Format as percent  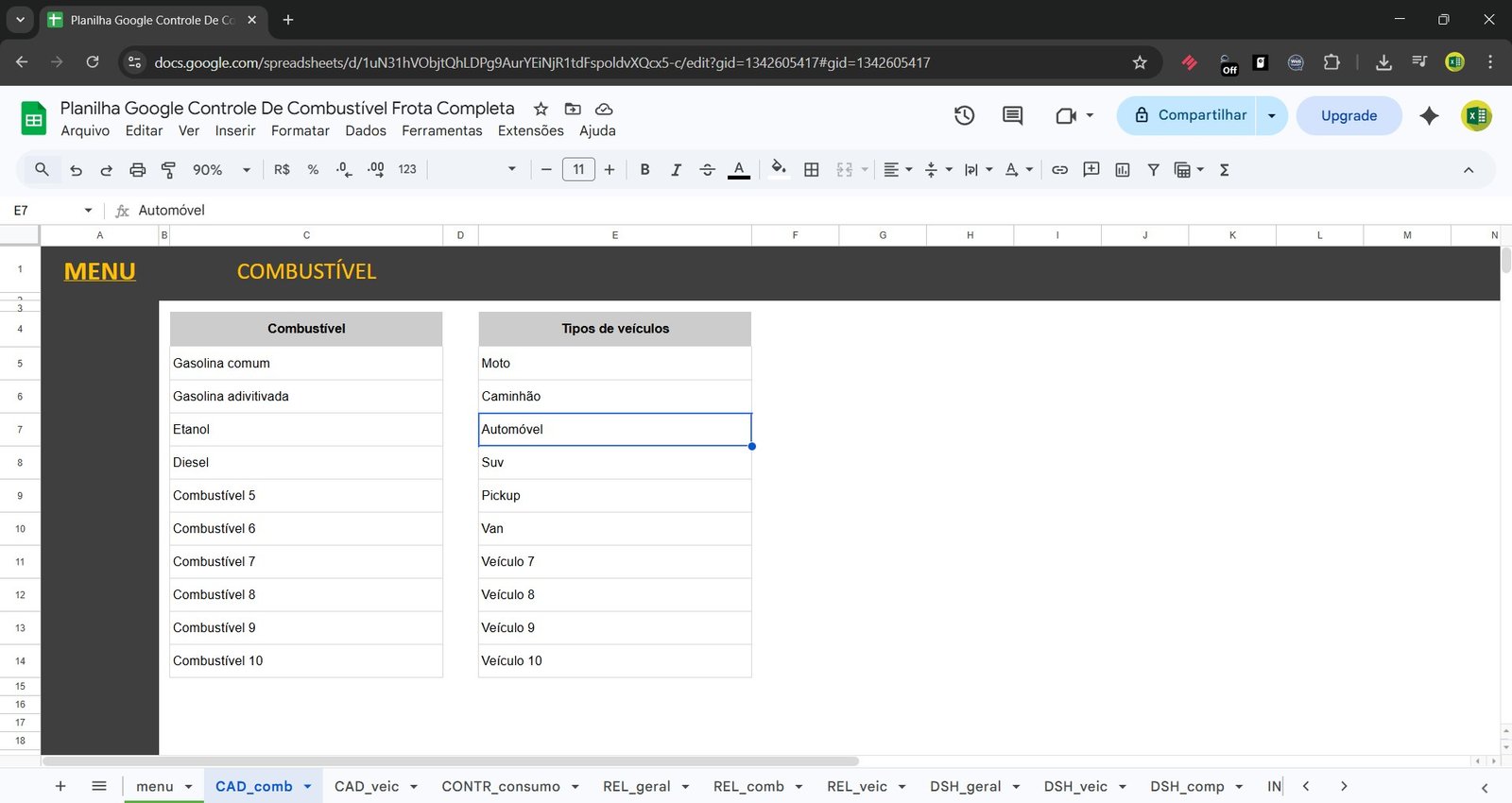coord(313,170)
